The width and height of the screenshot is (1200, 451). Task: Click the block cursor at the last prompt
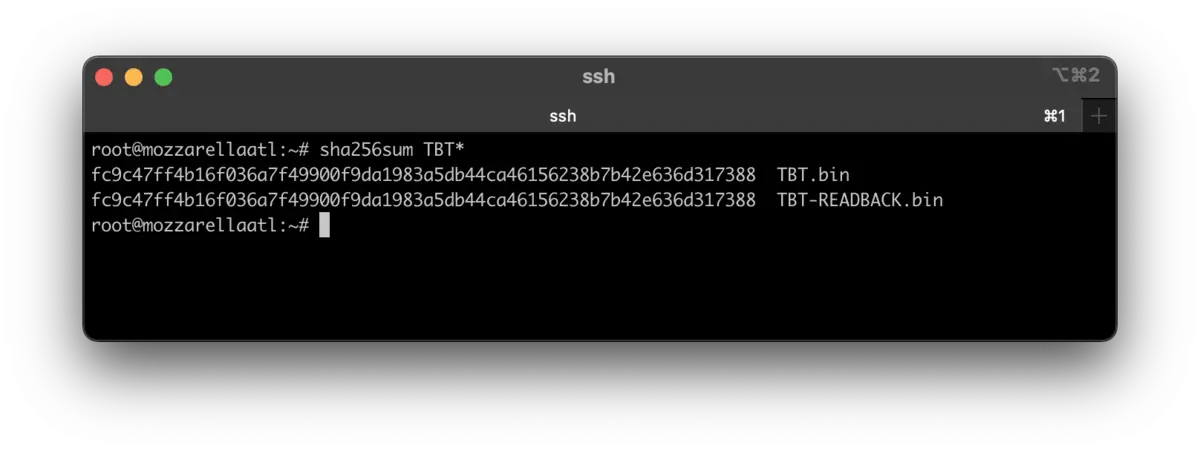click(324, 226)
